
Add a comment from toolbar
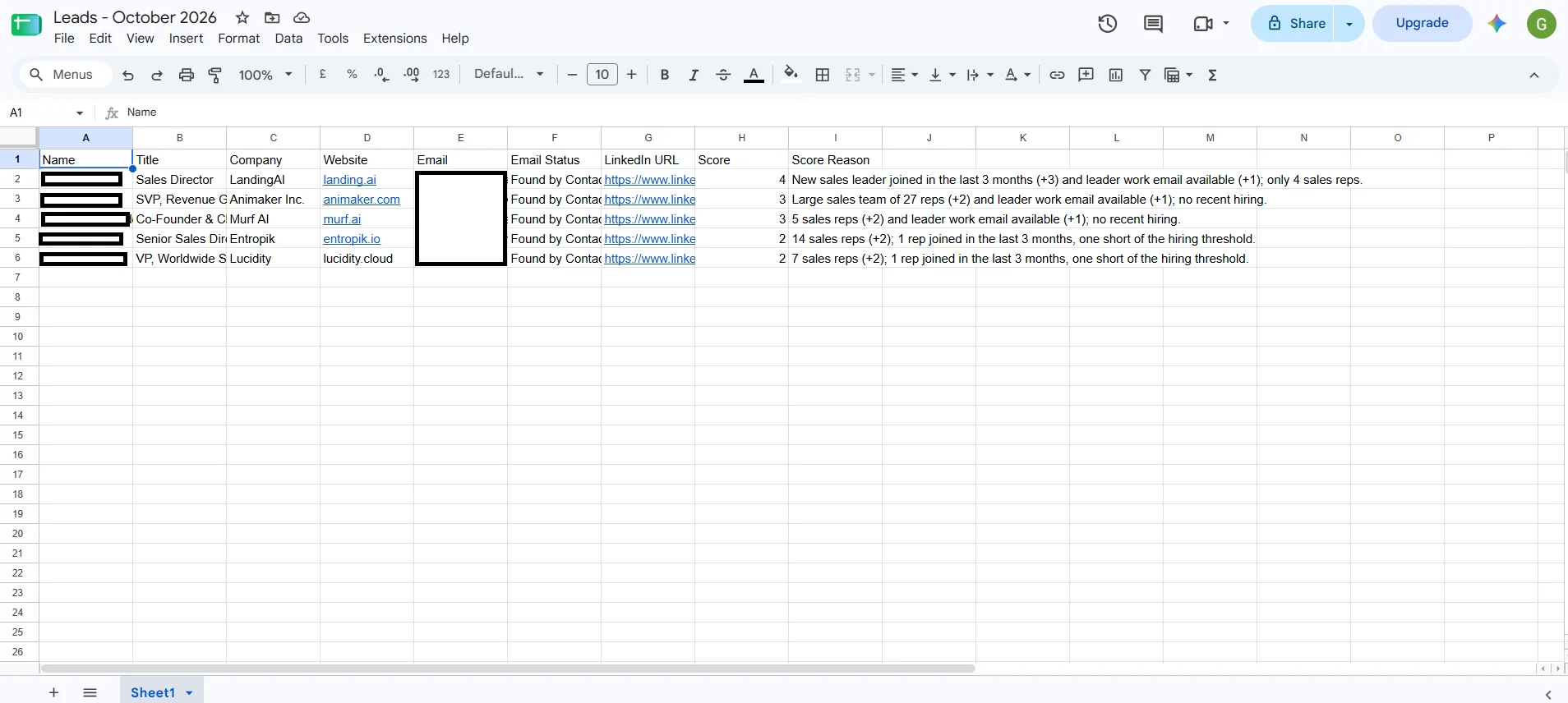point(1086,75)
